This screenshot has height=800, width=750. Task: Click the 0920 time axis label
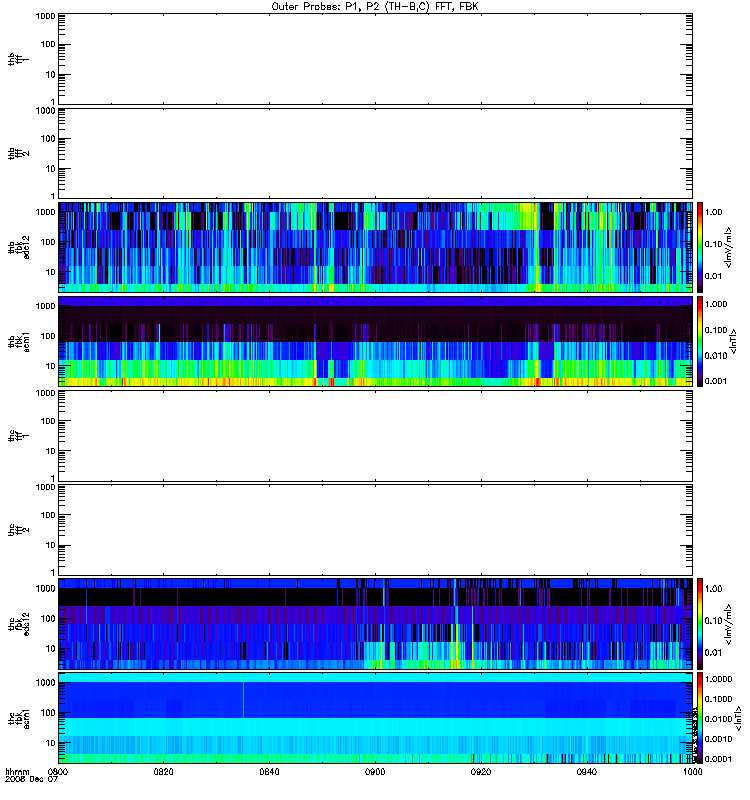pyautogui.click(x=481, y=772)
